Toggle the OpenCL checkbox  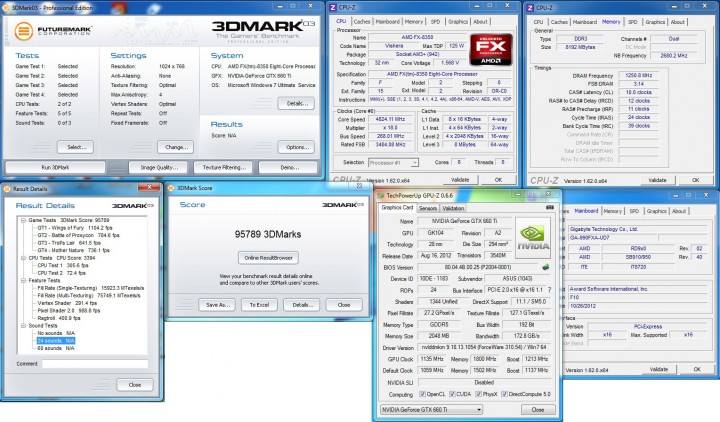click(422, 394)
